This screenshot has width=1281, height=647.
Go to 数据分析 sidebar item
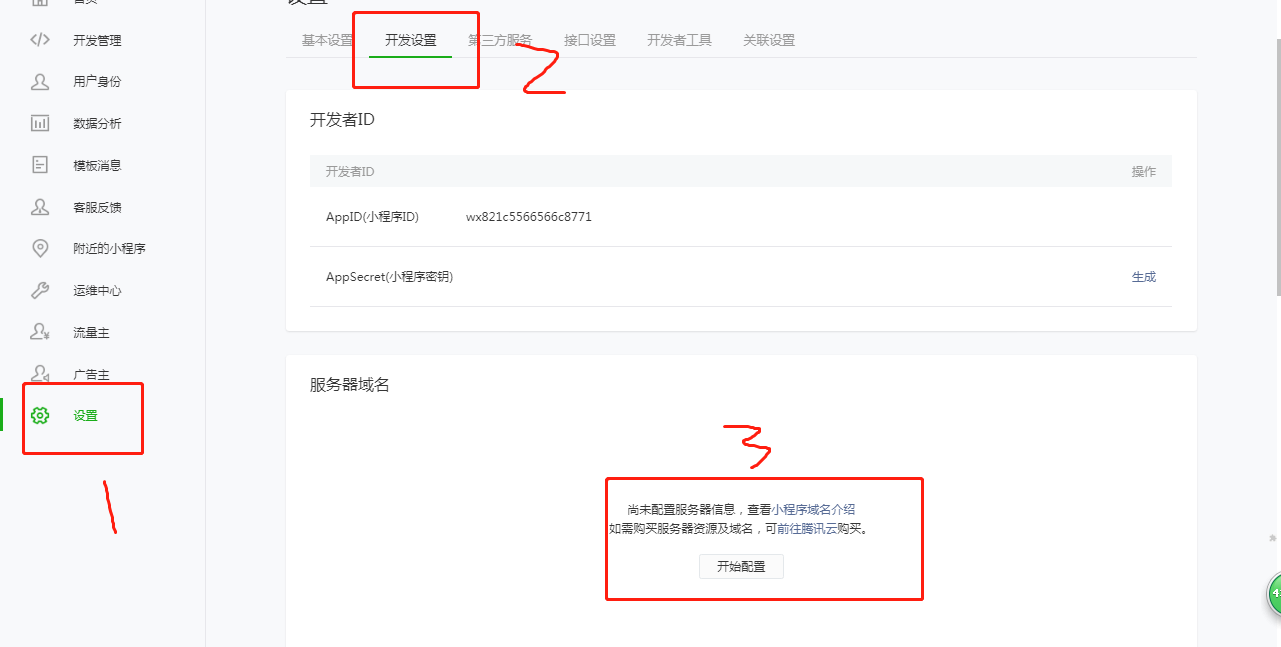(x=97, y=124)
